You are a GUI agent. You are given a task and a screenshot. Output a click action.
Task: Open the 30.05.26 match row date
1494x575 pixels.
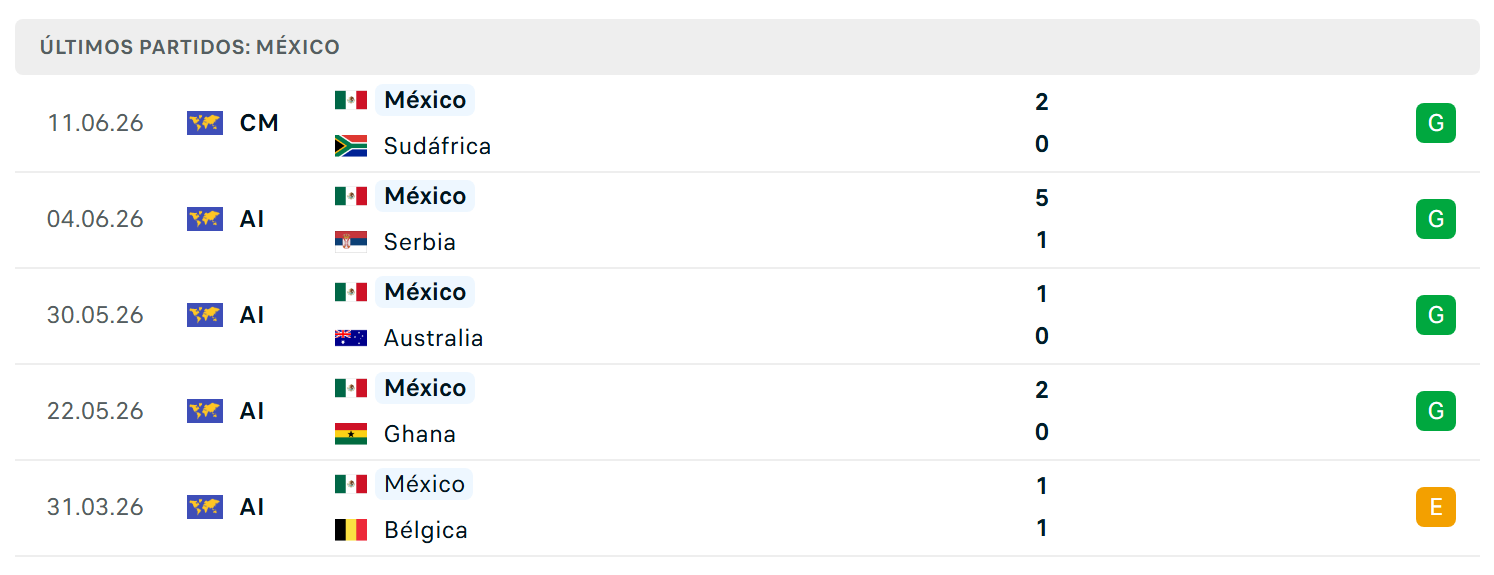95,315
